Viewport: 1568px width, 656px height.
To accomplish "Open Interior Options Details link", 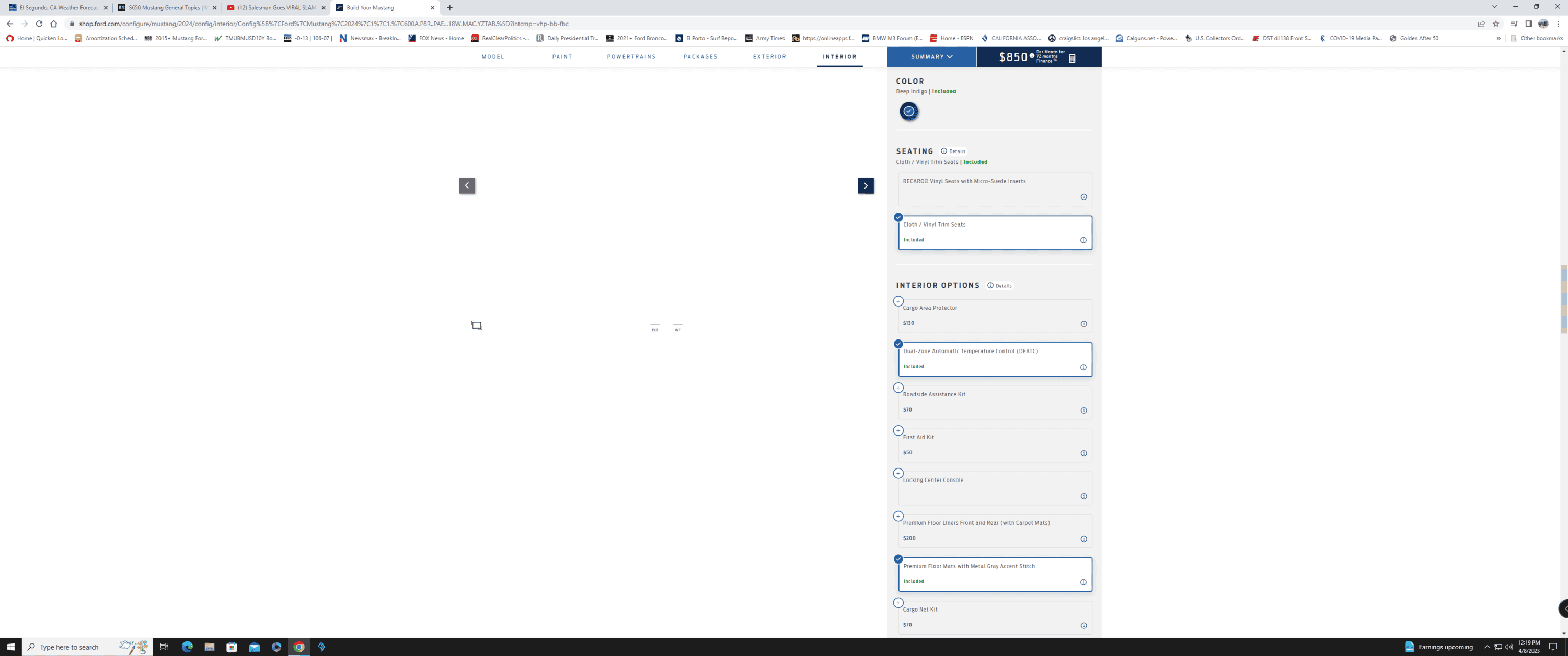I will [x=999, y=285].
